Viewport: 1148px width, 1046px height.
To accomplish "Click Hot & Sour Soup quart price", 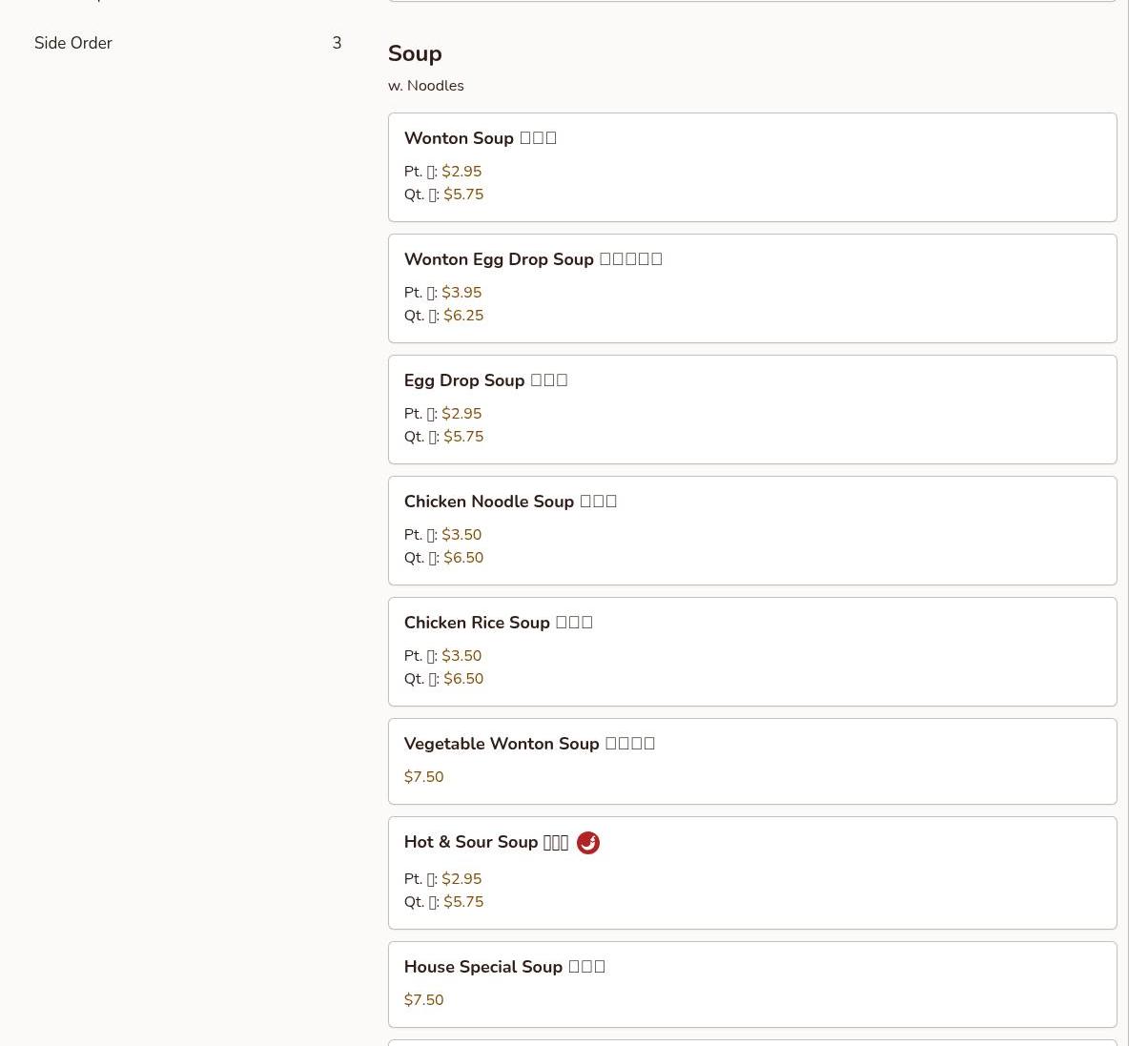I will pos(463,902).
